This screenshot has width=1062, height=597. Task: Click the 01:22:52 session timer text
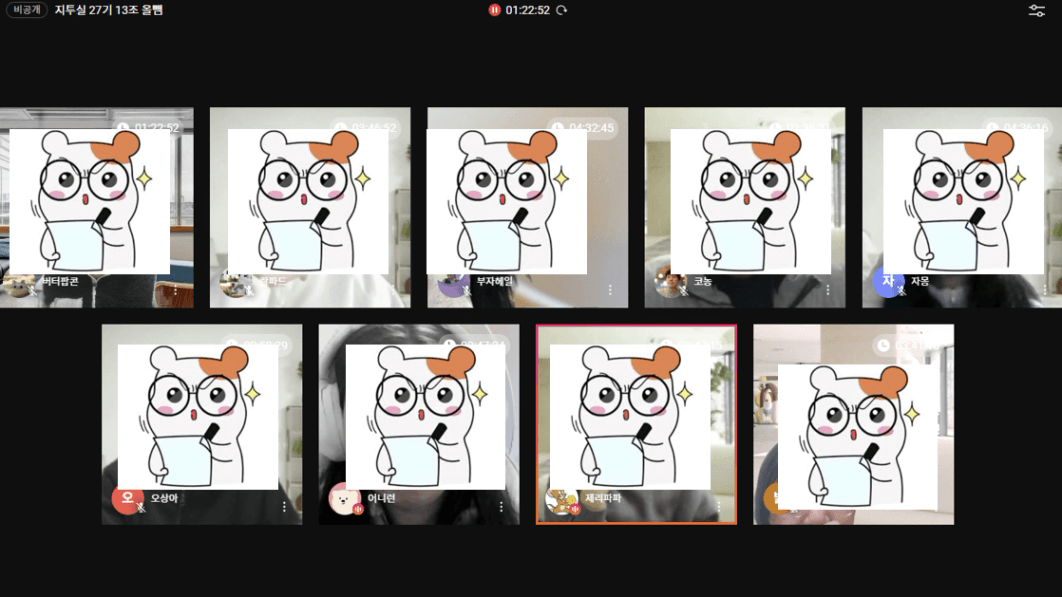tap(528, 10)
